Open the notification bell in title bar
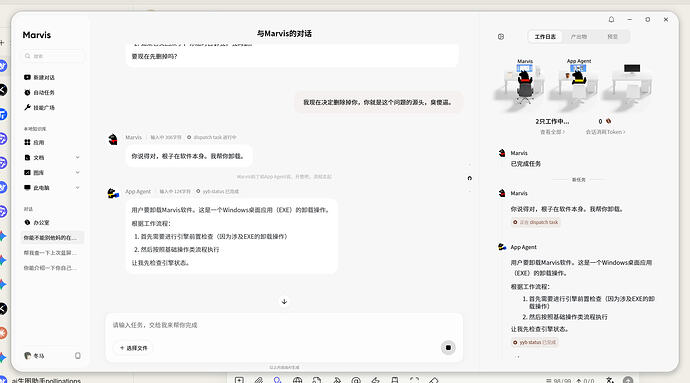 coord(611,19)
